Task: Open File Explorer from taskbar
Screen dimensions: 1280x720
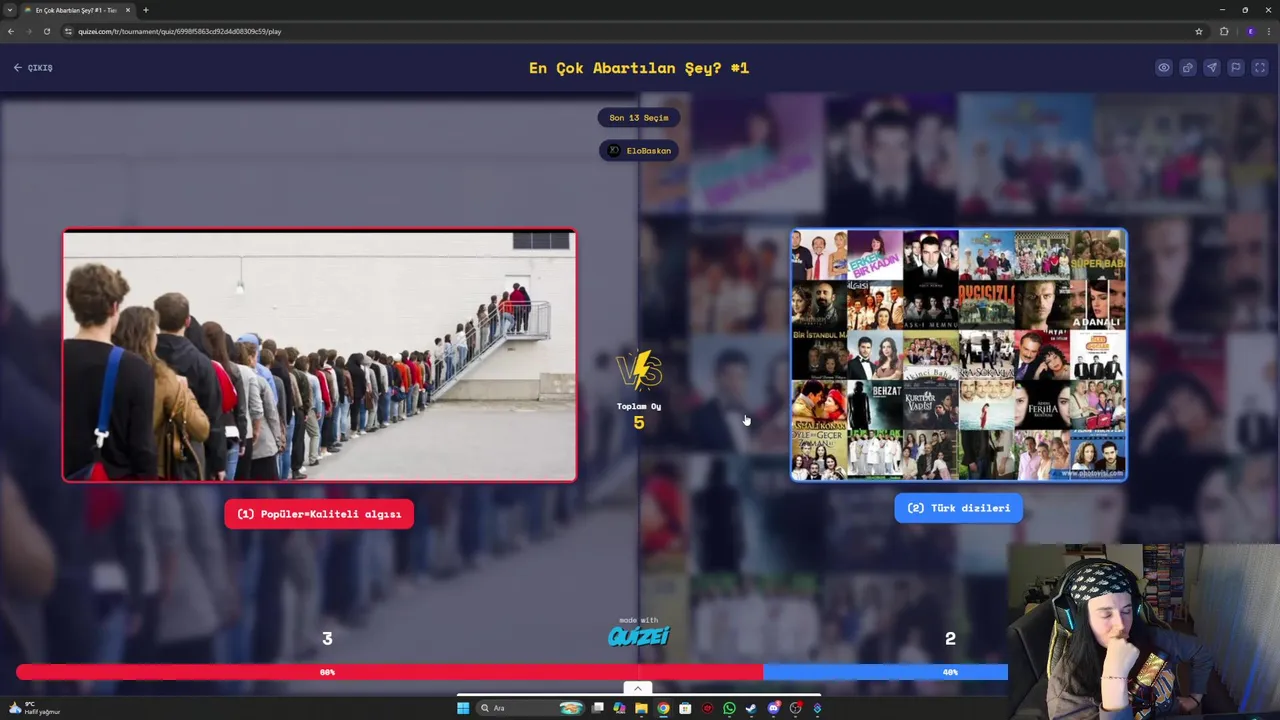Action: (x=641, y=708)
